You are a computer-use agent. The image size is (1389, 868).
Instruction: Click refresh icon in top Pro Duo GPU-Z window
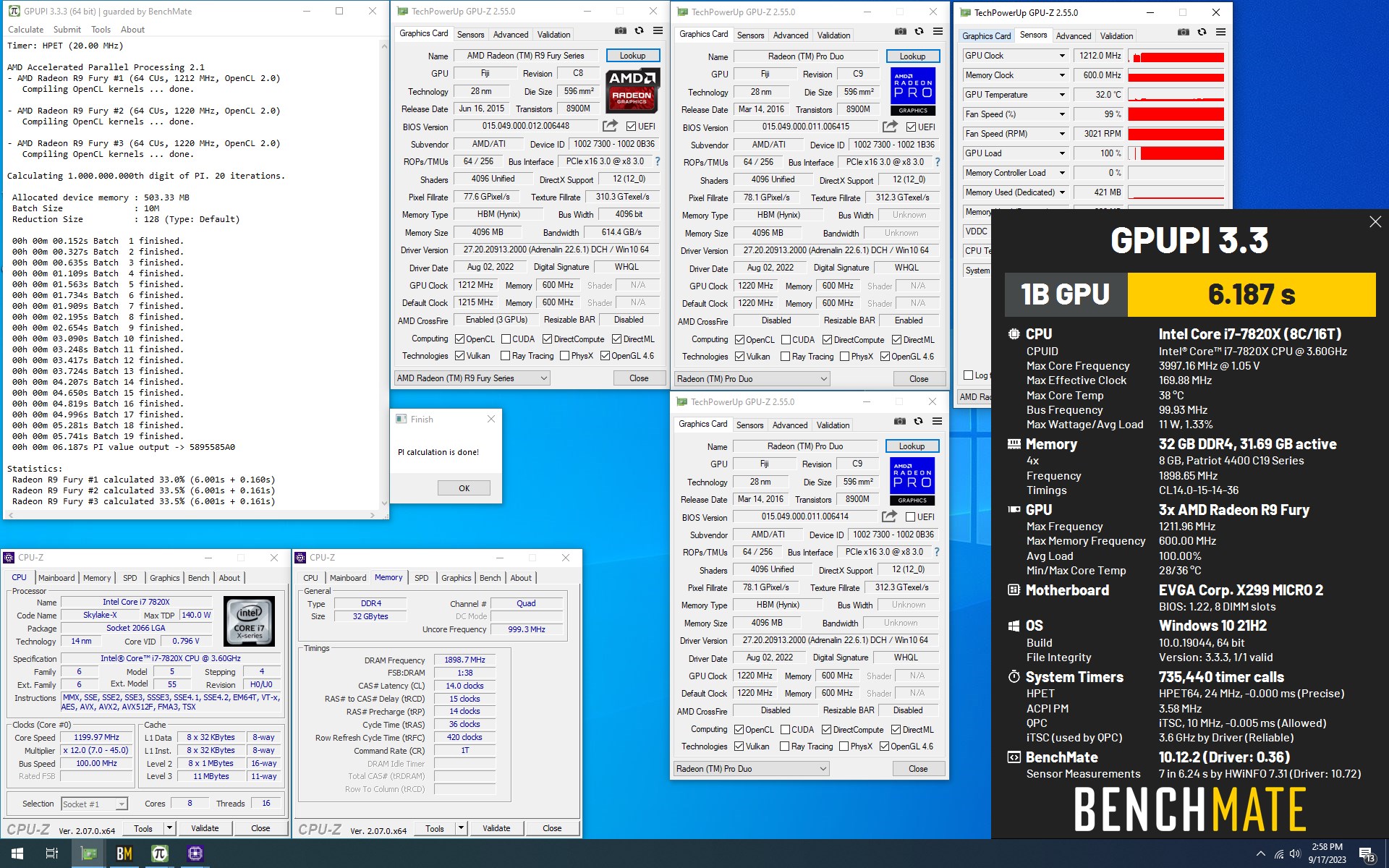coord(919,32)
